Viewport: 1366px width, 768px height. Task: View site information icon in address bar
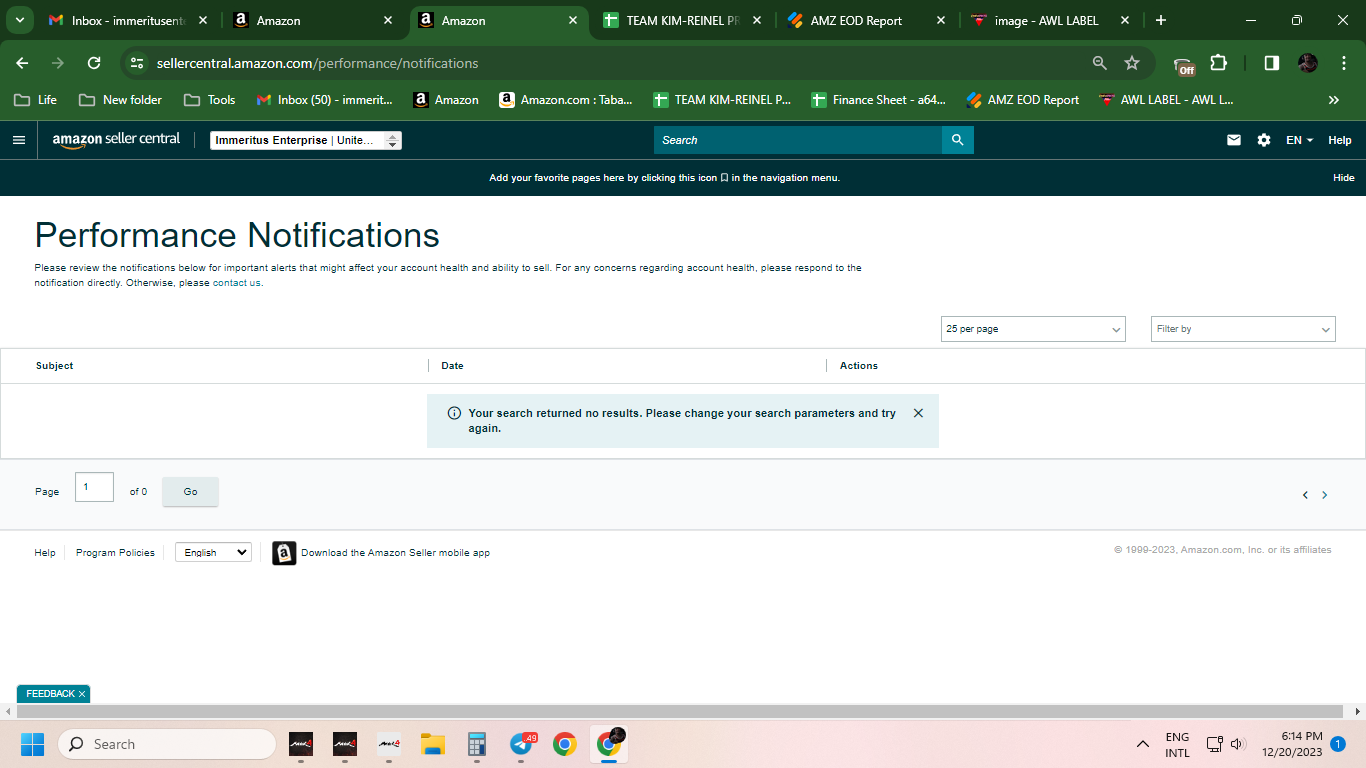pos(137,63)
